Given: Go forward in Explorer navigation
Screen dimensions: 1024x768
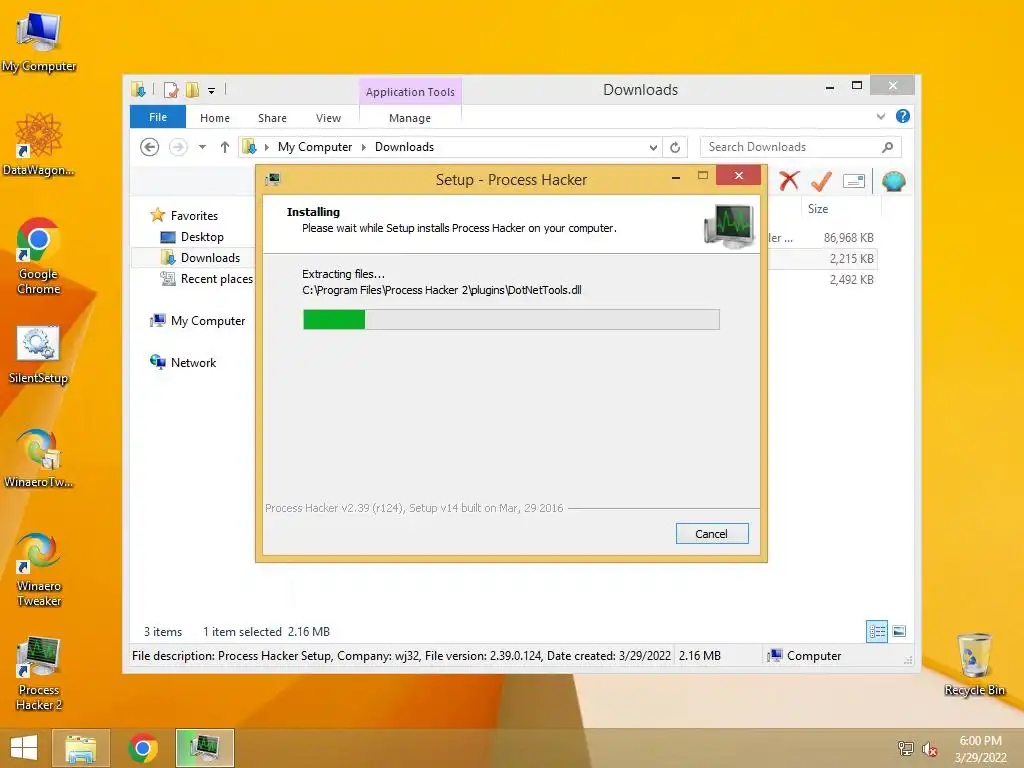Looking at the screenshot, I should pos(178,147).
